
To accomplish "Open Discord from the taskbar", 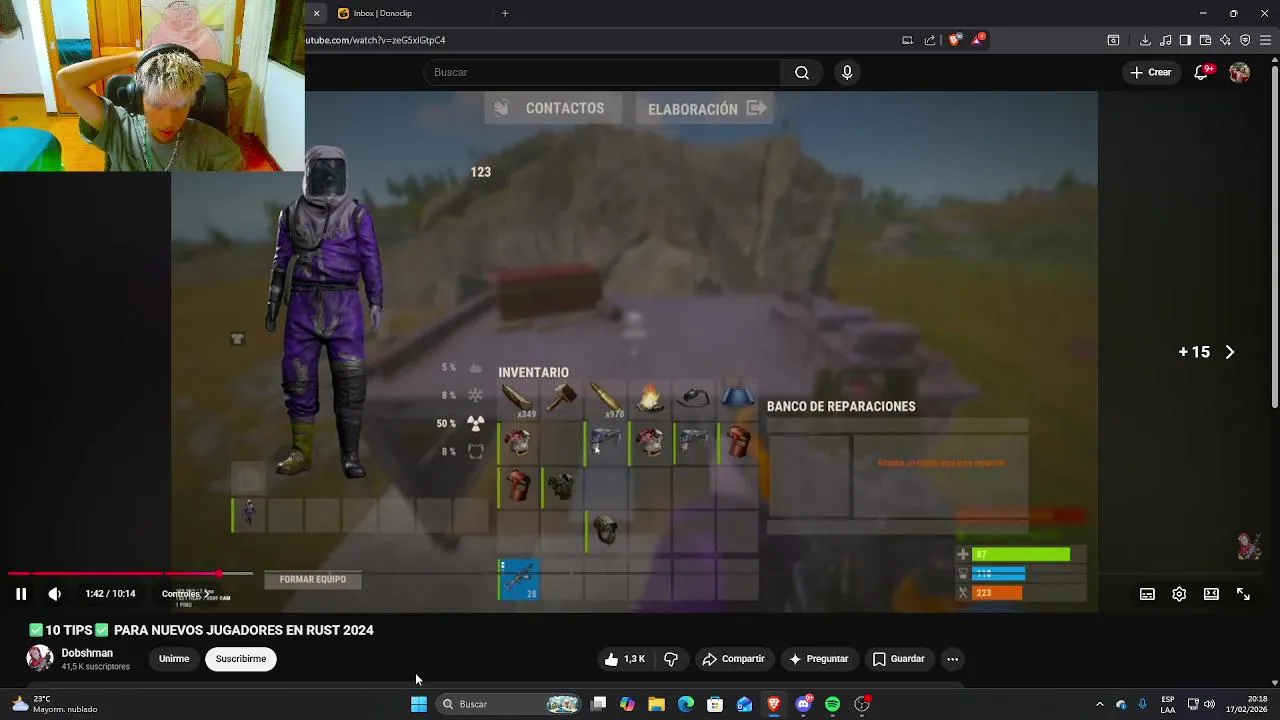I will pos(803,704).
